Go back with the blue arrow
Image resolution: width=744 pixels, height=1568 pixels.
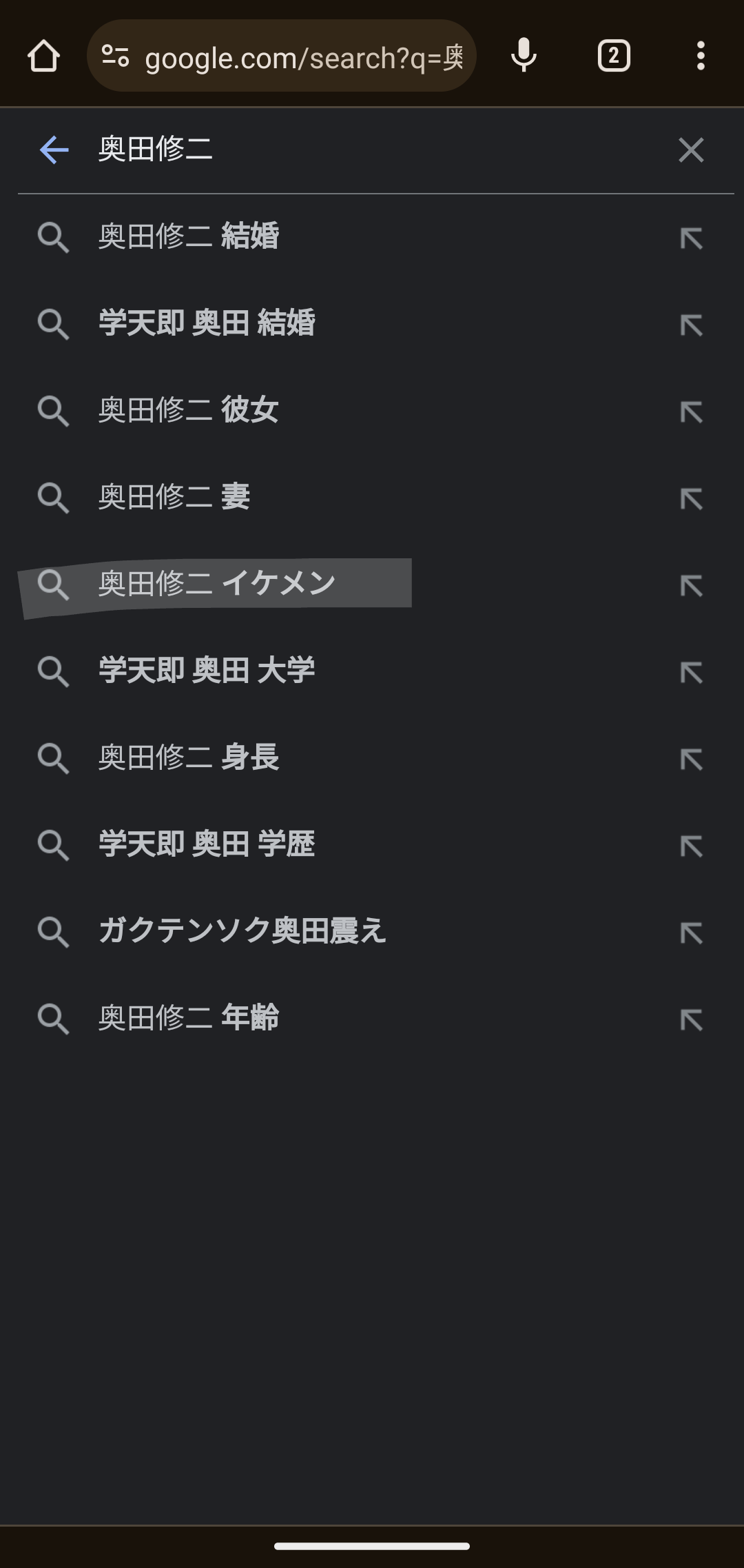(x=54, y=150)
